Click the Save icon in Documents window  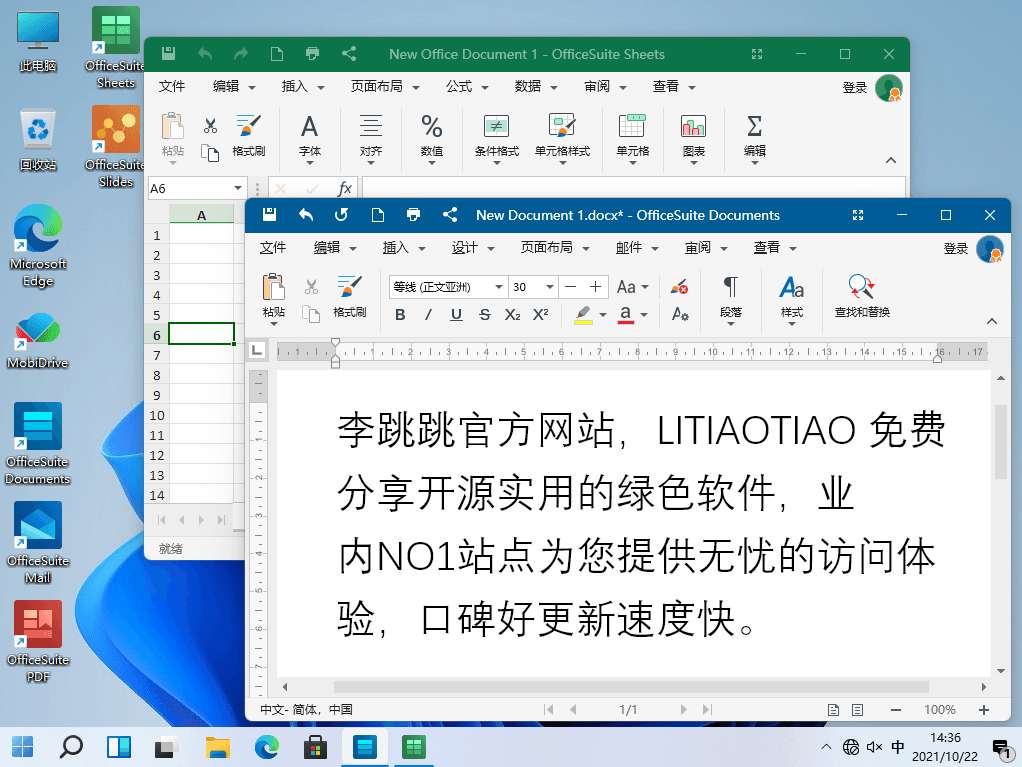click(269, 215)
